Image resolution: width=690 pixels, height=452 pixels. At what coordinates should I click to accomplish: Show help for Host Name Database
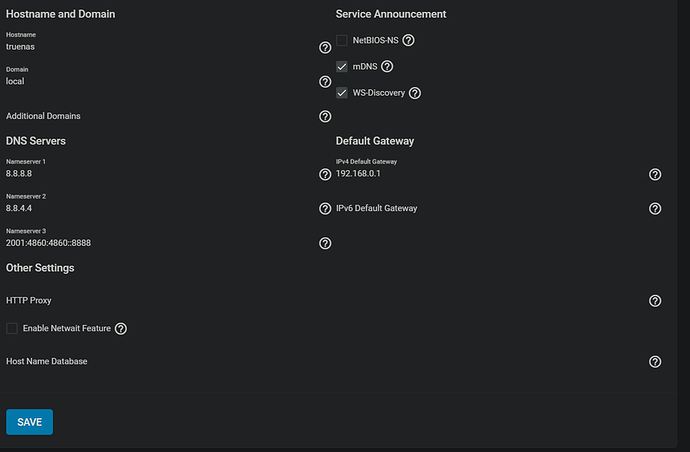(x=655, y=362)
